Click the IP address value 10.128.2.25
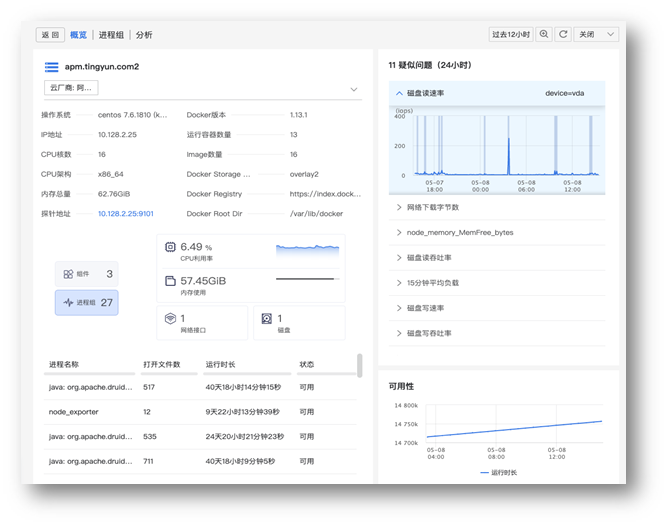Image resolution: width=668 pixels, height=526 pixels. click(117, 135)
